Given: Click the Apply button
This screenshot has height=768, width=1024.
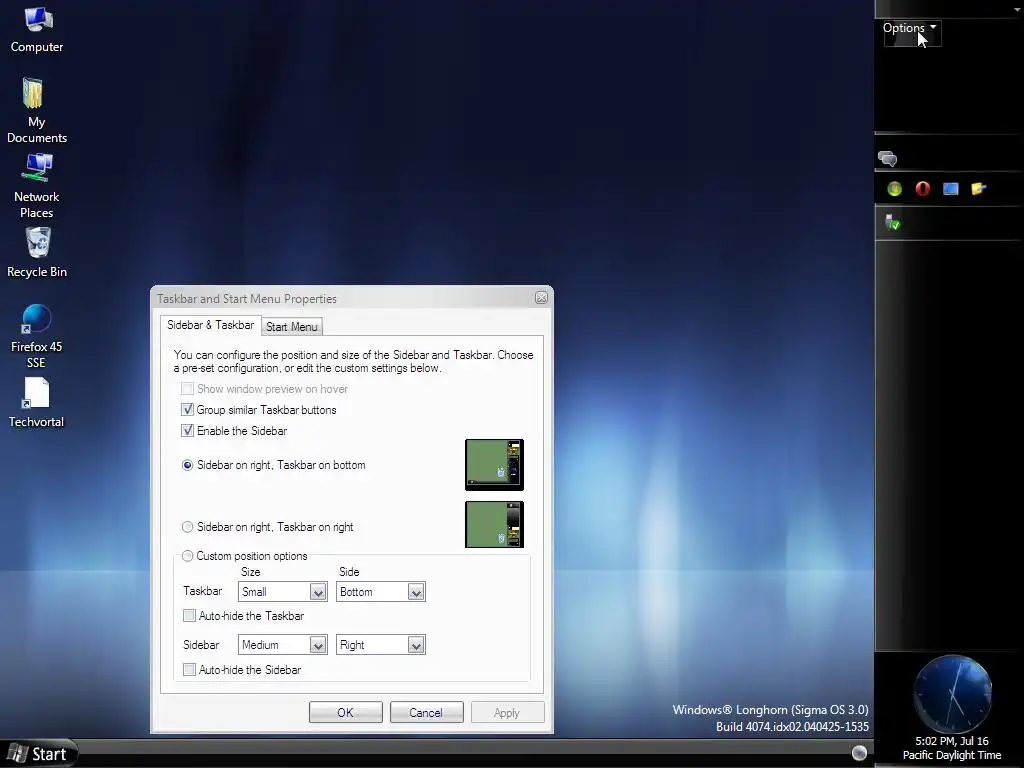Looking at the screenshot, I should click(x=507, y=712).
